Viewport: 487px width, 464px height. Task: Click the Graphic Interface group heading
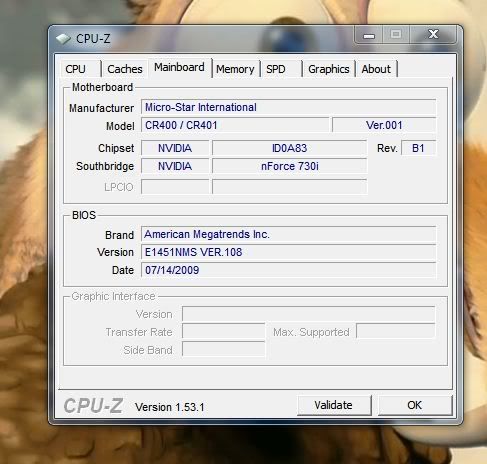tap(113, 296)
